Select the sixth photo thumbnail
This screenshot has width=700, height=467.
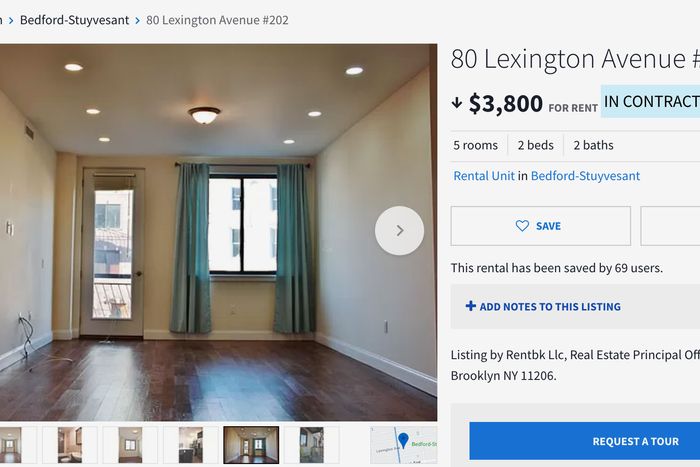pos(312,445)
